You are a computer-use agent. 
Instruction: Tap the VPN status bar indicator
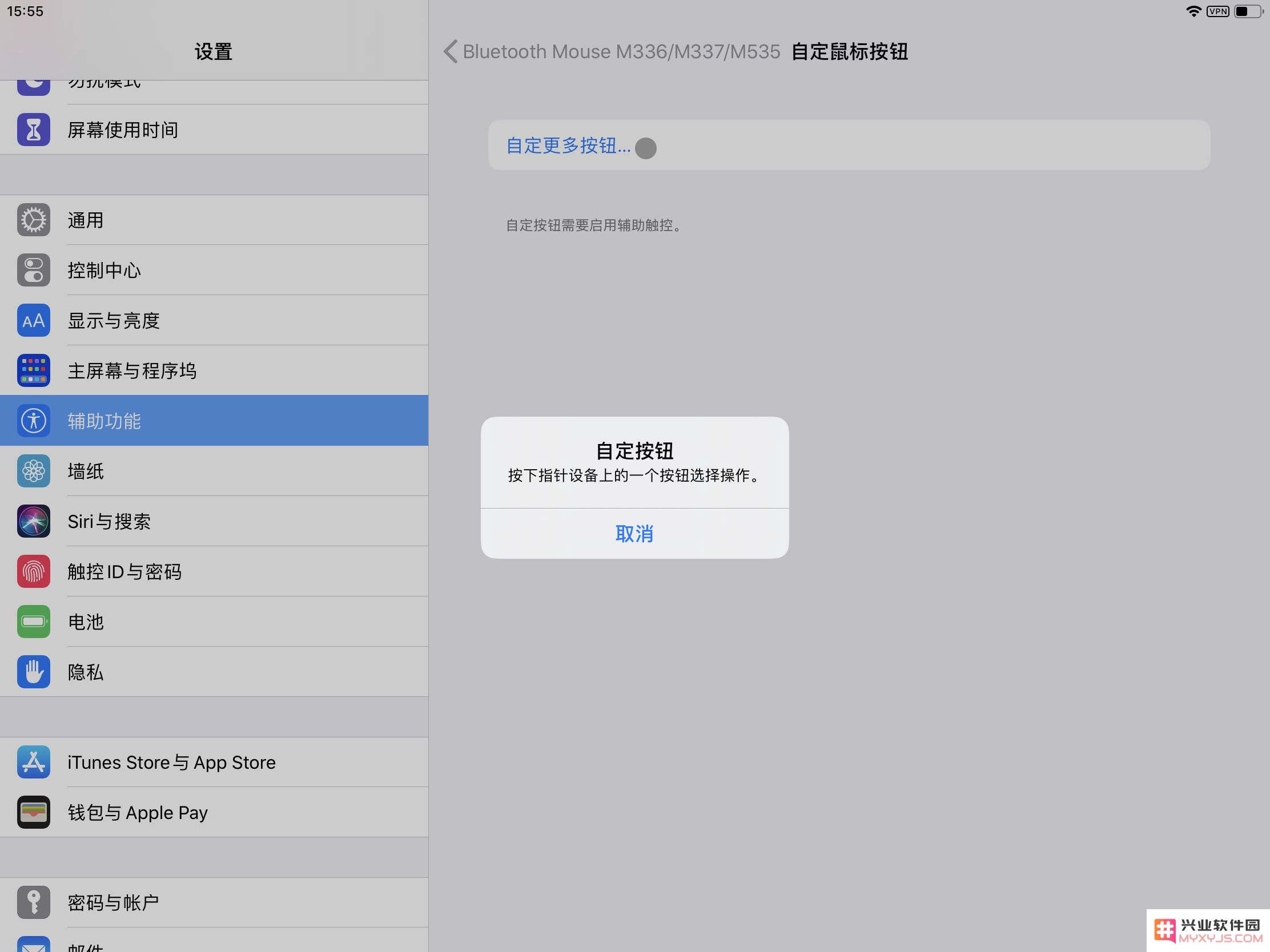(x=1218, y=11)
